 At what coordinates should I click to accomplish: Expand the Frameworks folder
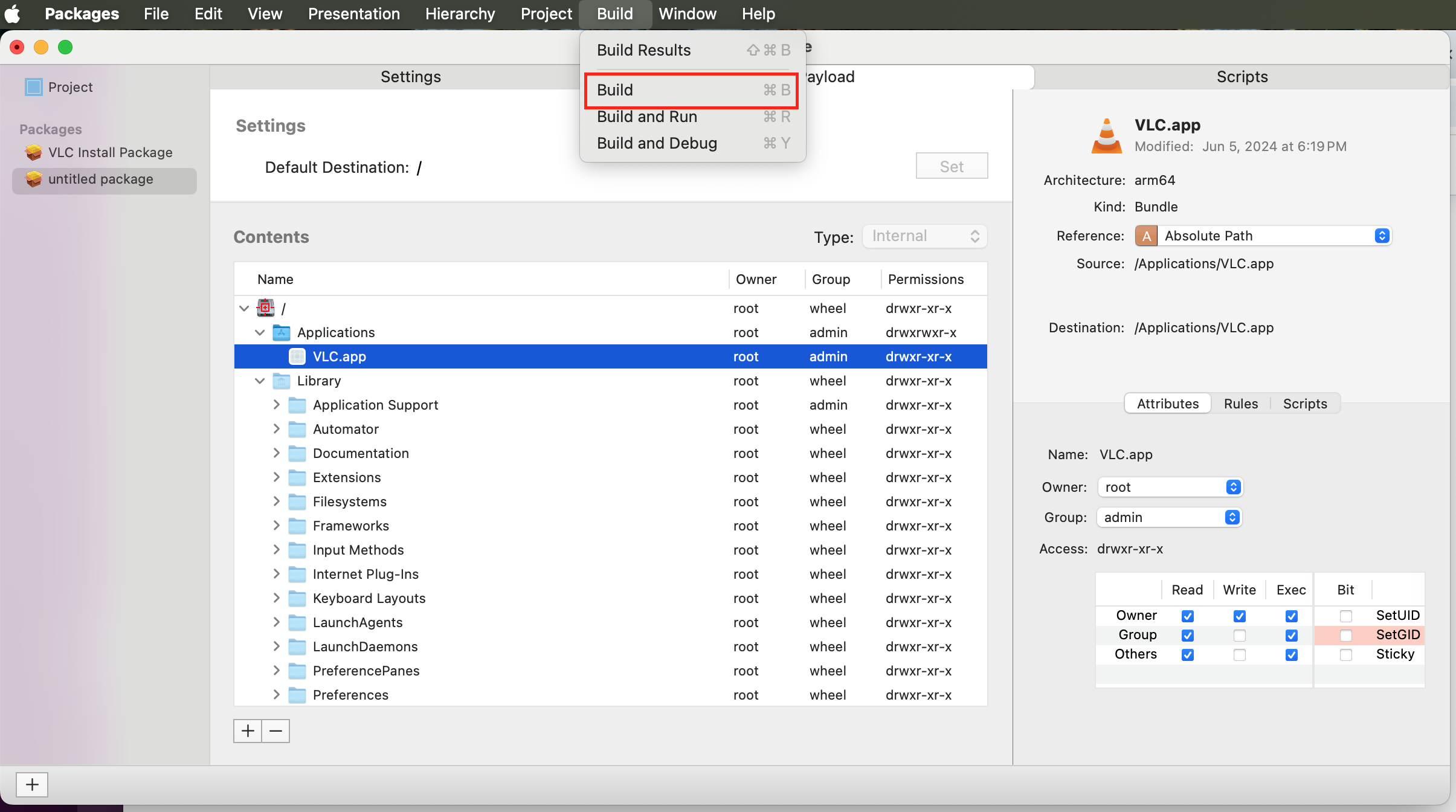(276, 526)
